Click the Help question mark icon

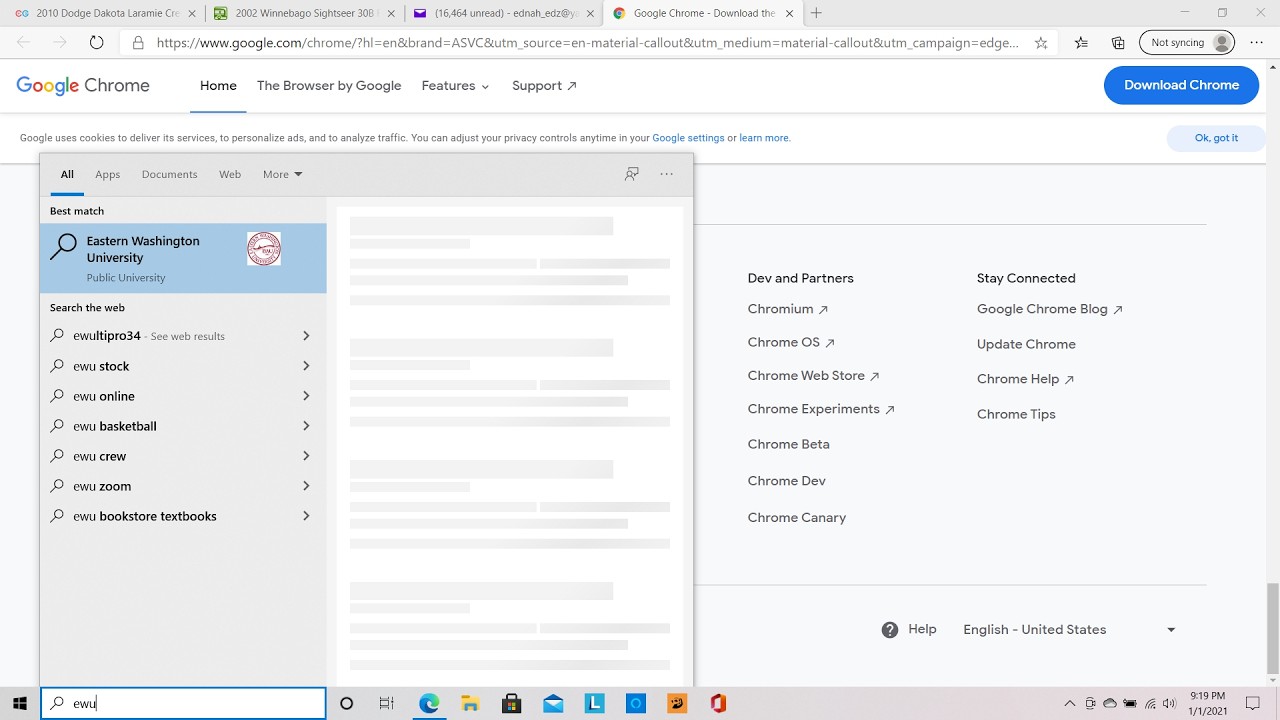tap(890, 630)
